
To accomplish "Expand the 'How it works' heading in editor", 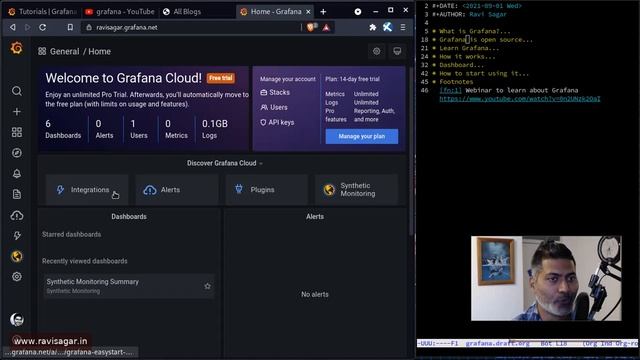I will 467,57.
